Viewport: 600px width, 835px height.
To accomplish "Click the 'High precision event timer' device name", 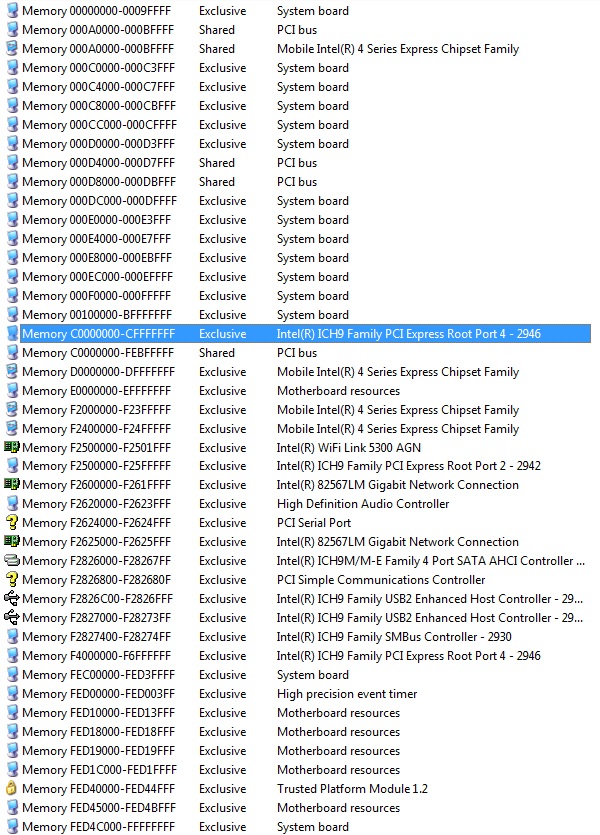I will (x=347, y=694).
